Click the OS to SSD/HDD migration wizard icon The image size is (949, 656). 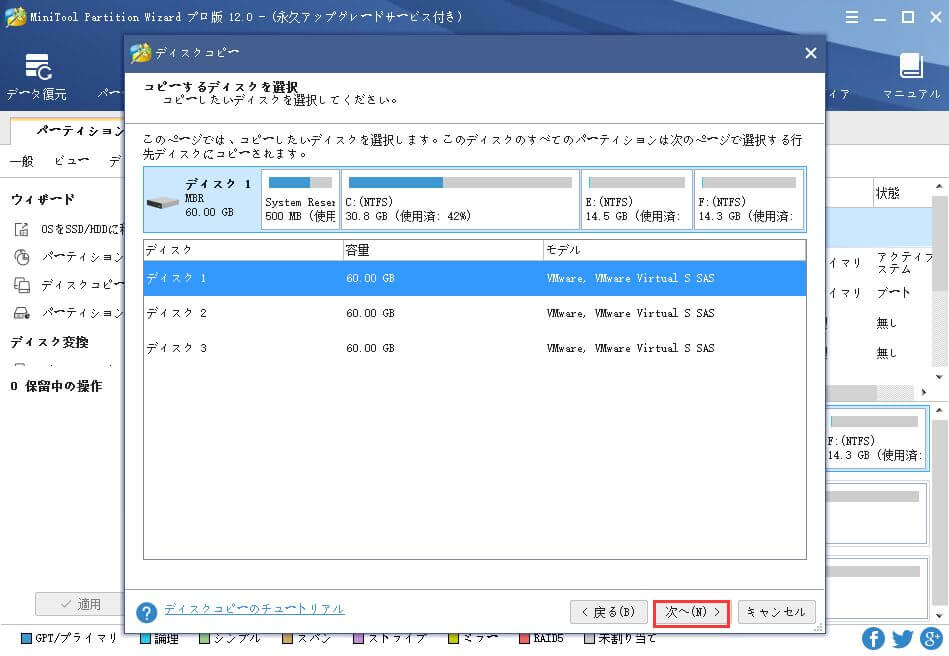click(x=21, y=229)
